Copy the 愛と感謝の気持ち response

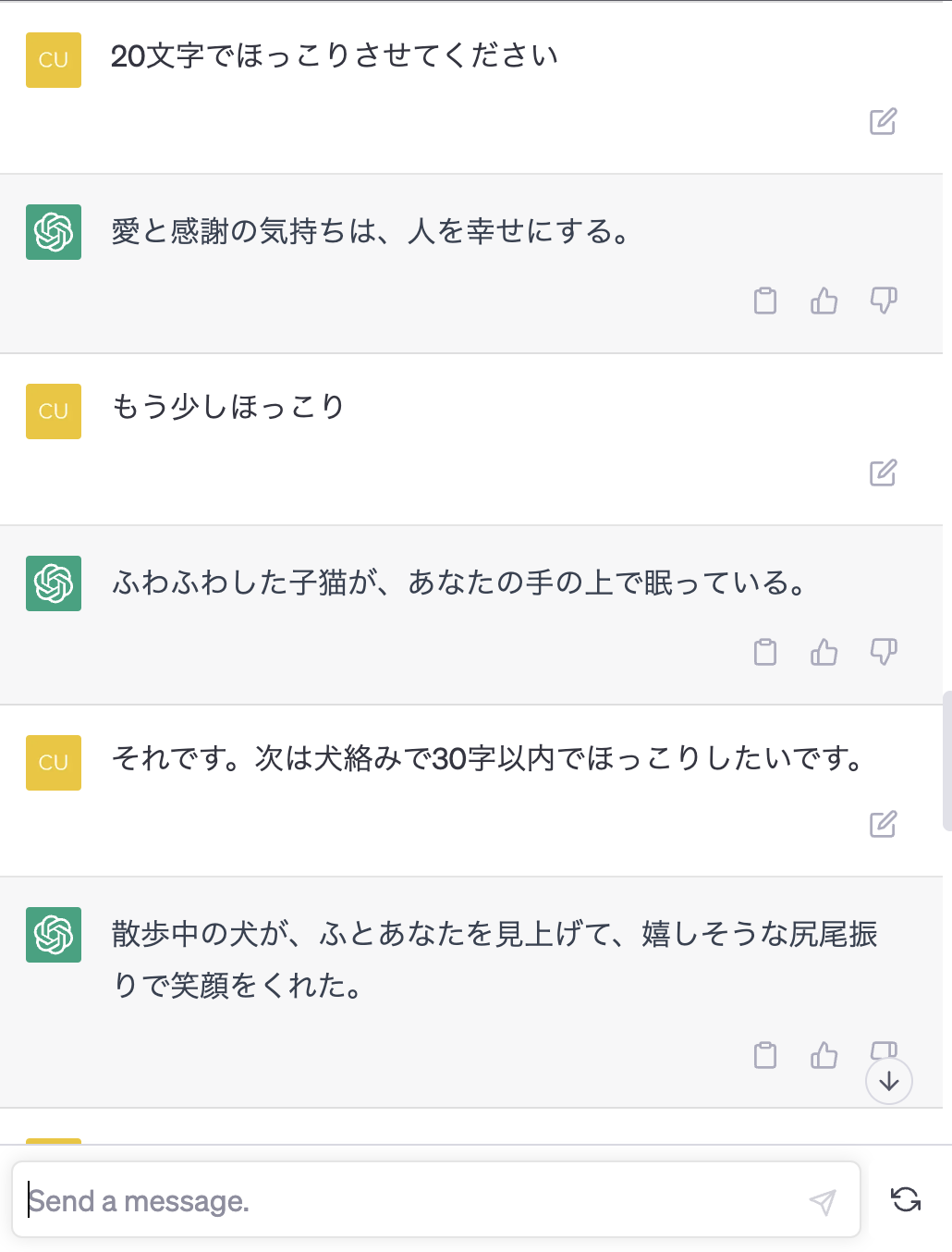tap(765, 301)
